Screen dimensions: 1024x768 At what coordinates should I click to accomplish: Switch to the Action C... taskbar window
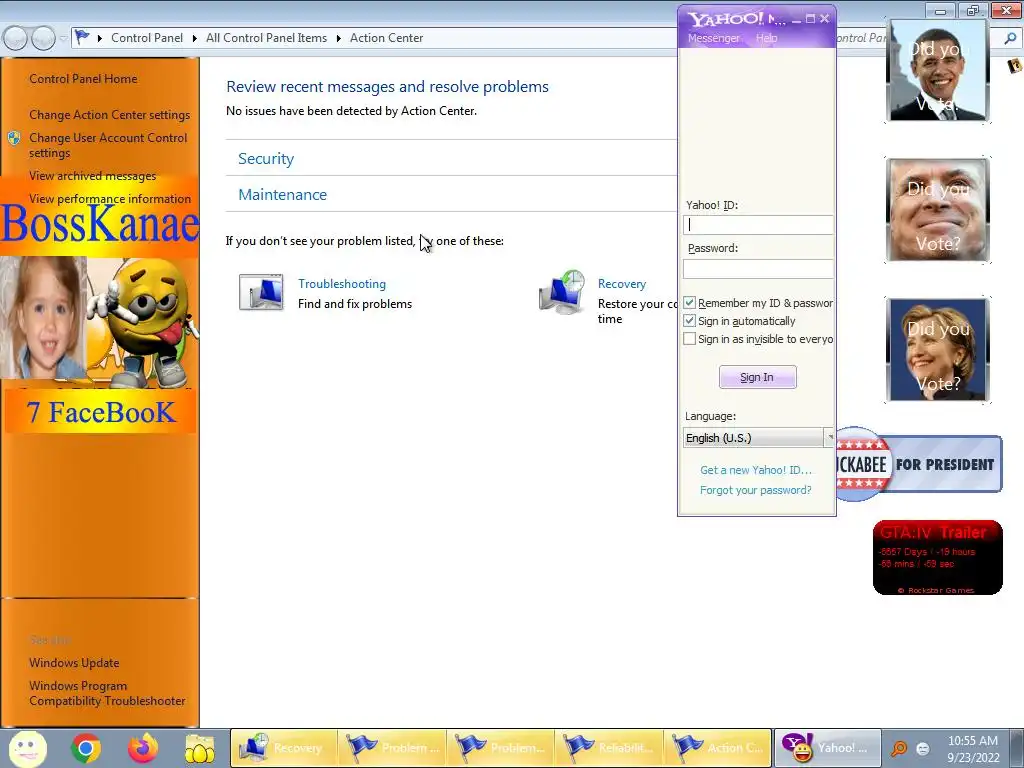717,748
